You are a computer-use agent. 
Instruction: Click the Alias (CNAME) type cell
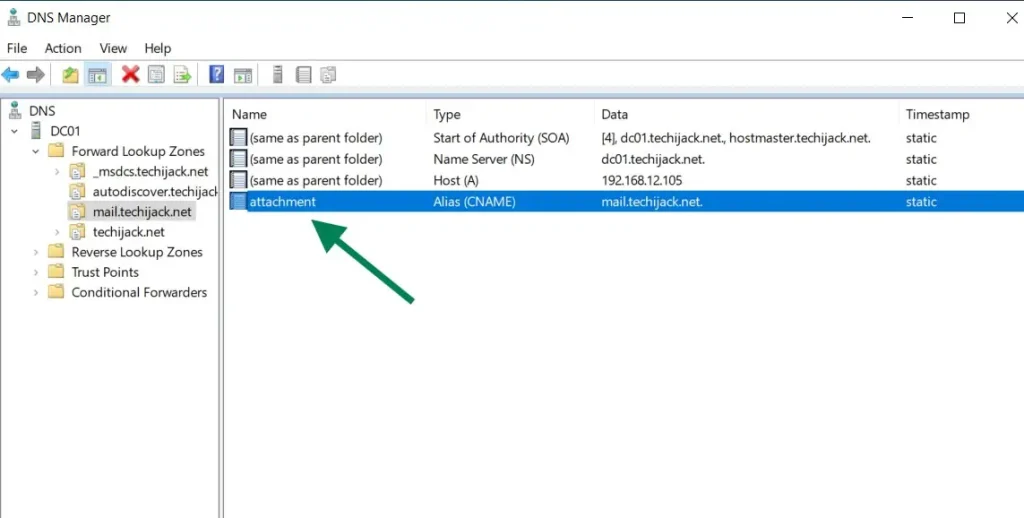pyautogui.click(x=474, y=202)
